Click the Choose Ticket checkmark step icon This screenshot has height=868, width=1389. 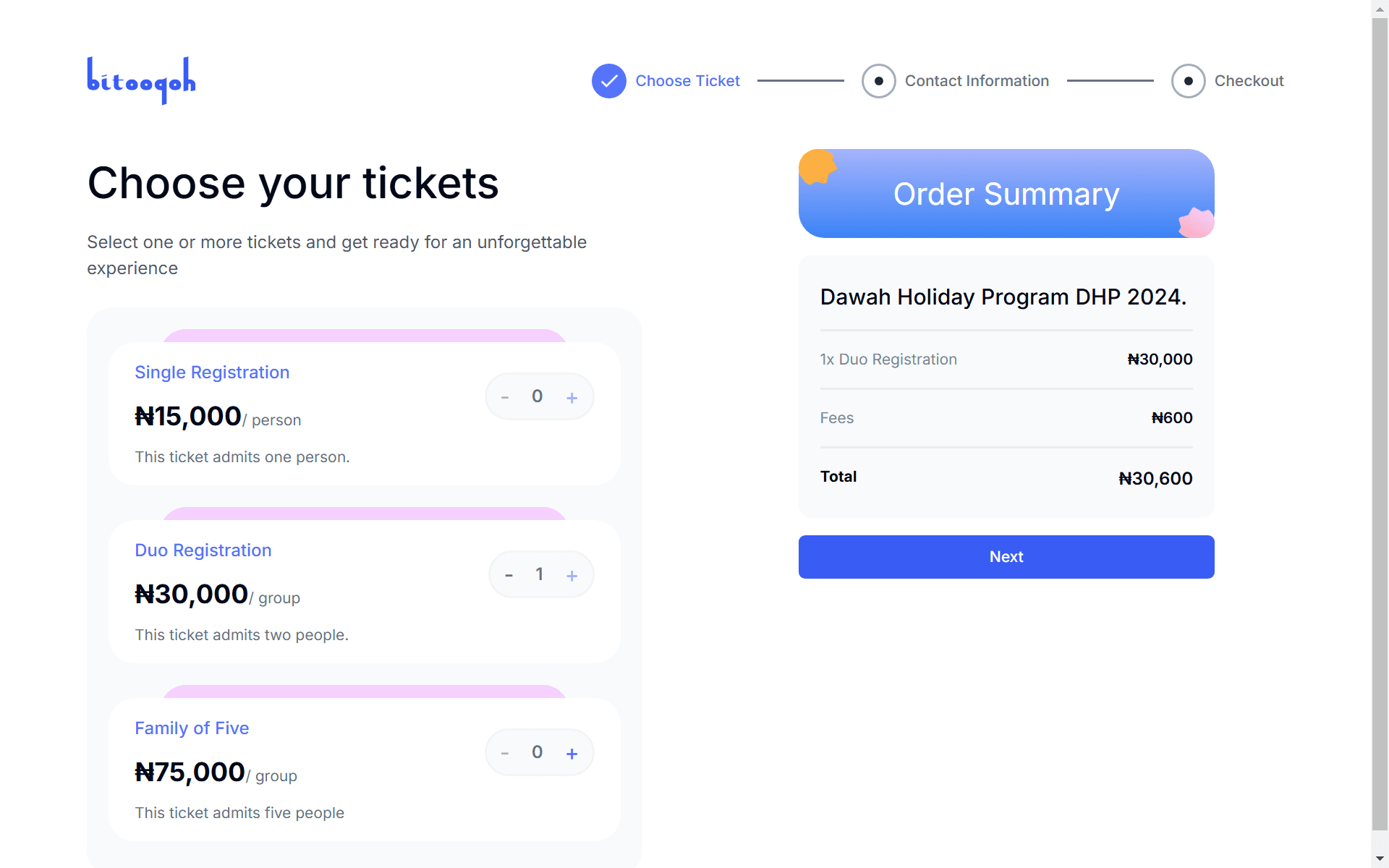[x=609, y=81]
